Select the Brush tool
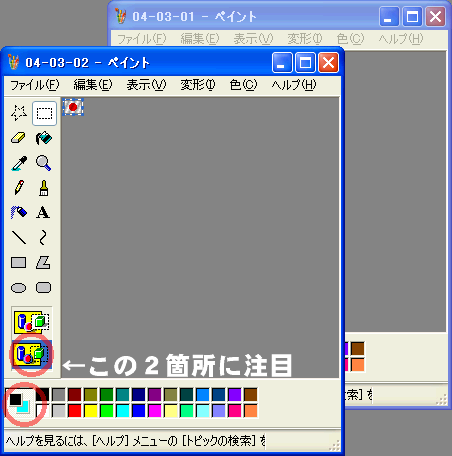This screenshot has width=452, height=456. tap(44, 188)
